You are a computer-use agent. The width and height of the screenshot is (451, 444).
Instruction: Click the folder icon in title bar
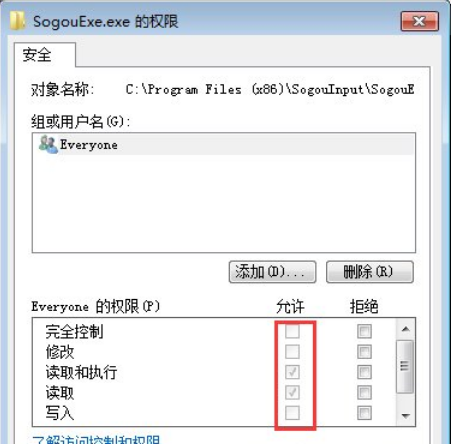point(17,21)
